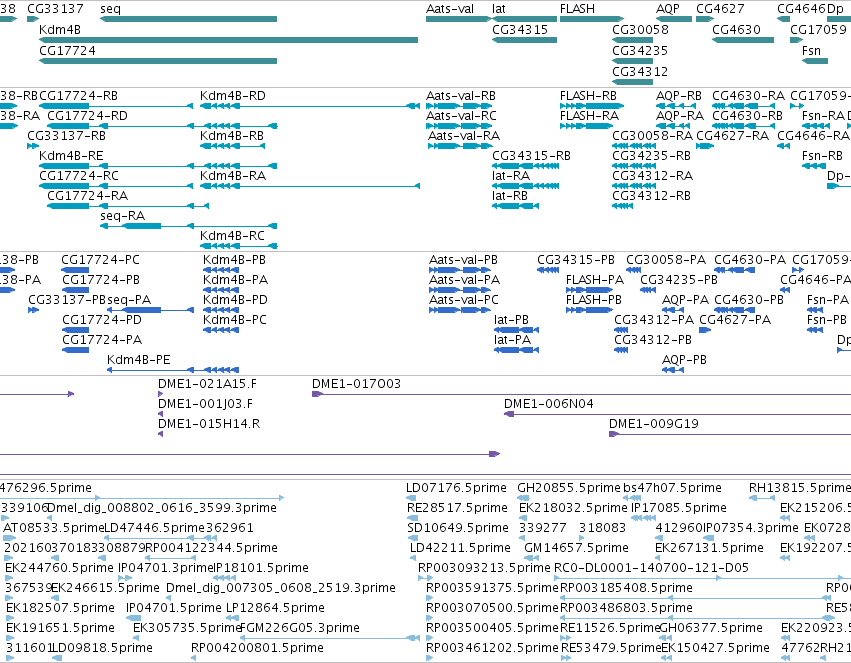Select transcript FLASH-RB
Image resolution: width=851 pixels, height=663 pixels.
[588, 96]
